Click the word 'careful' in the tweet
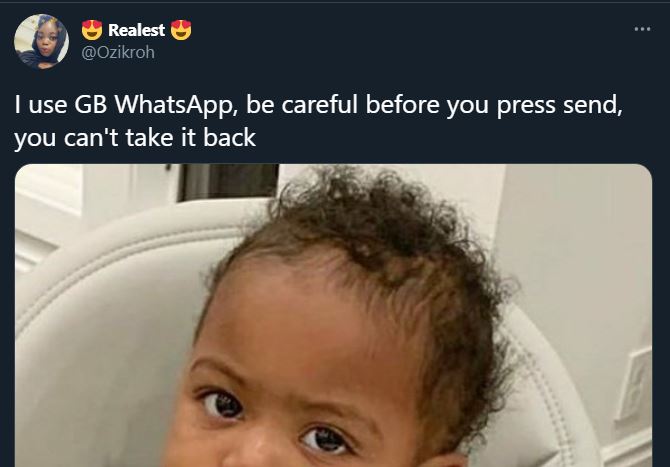The image size is (670, 467). click(x=319, y=104)
